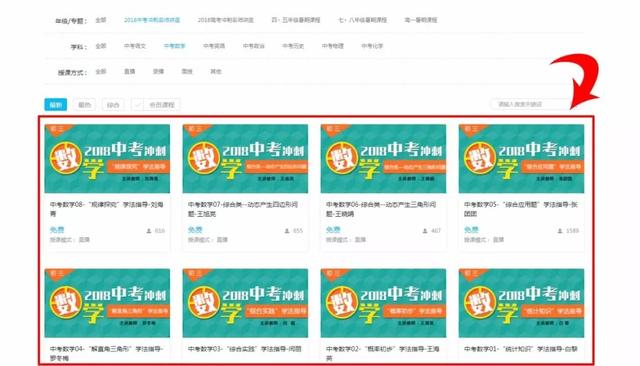Pick the 中考政治 subject filter
This screenshot has width=640, height=366.
253,46
